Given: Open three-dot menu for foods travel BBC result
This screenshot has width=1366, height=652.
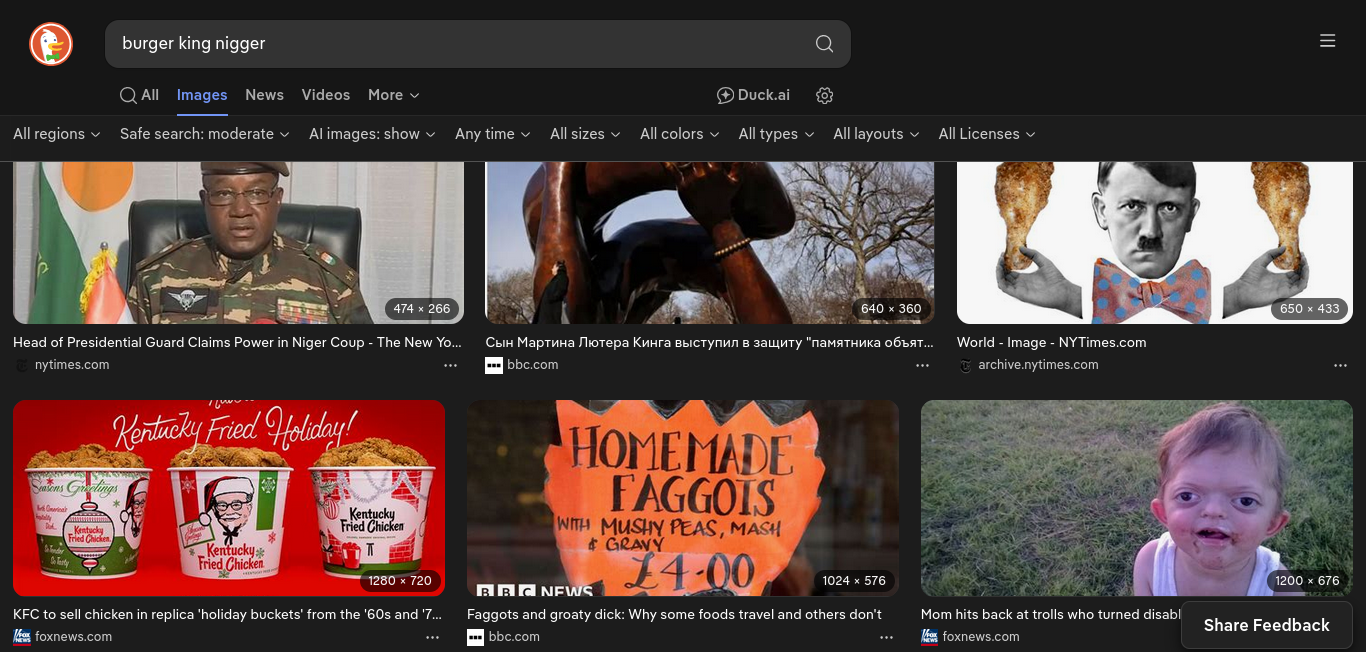Looking at the screenshot, I should 887,637.
